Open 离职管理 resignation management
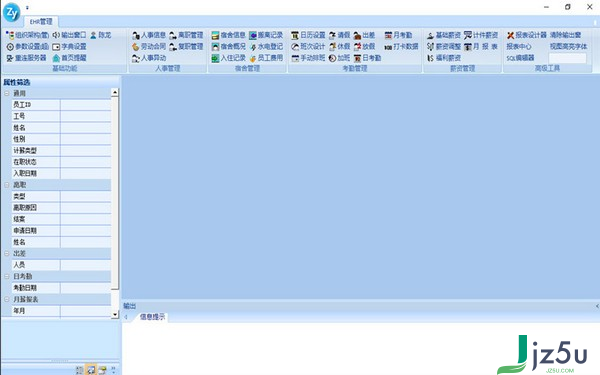 pos(186,35)
